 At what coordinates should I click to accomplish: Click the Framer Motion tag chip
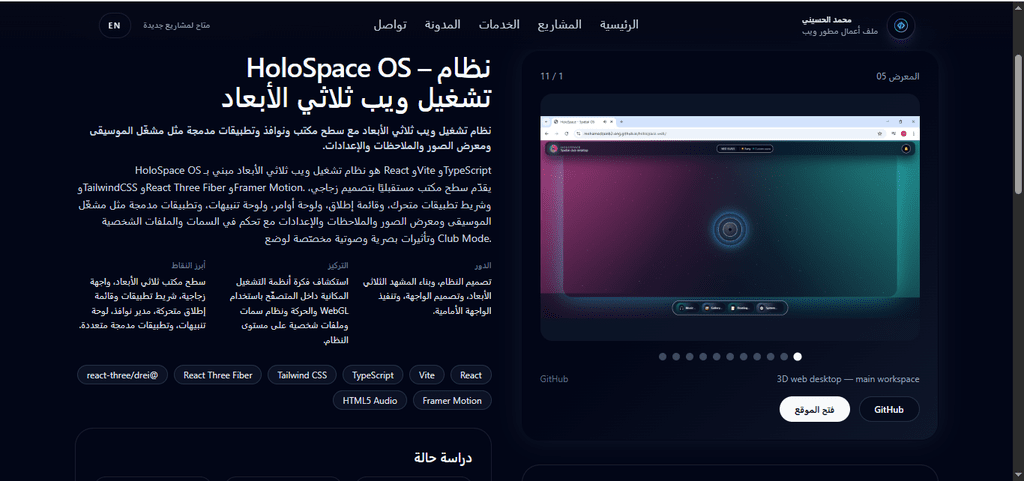(x=452, y=401)
